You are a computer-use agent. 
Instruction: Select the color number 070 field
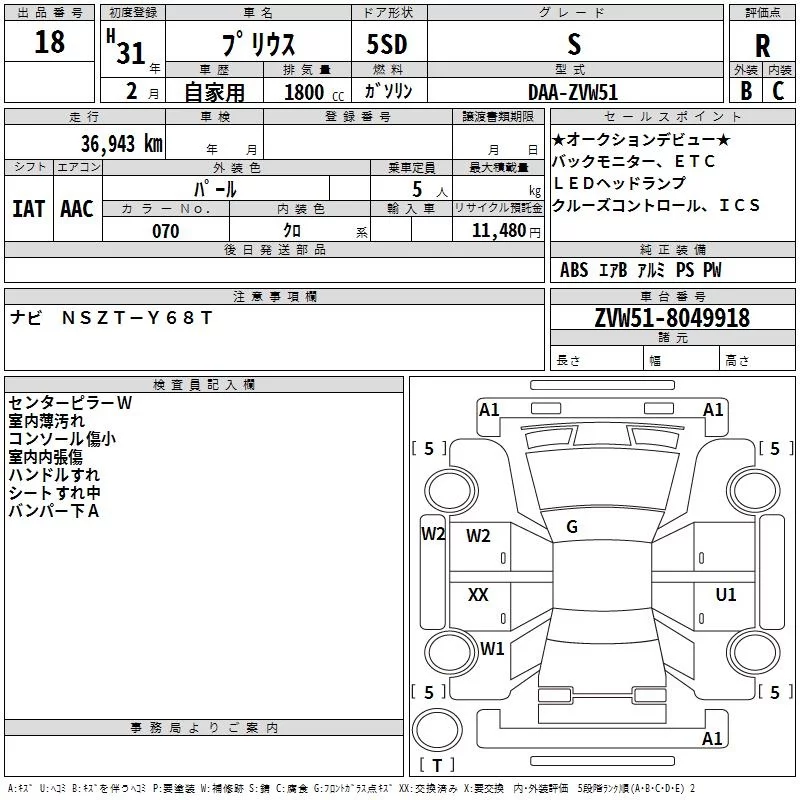165,231
